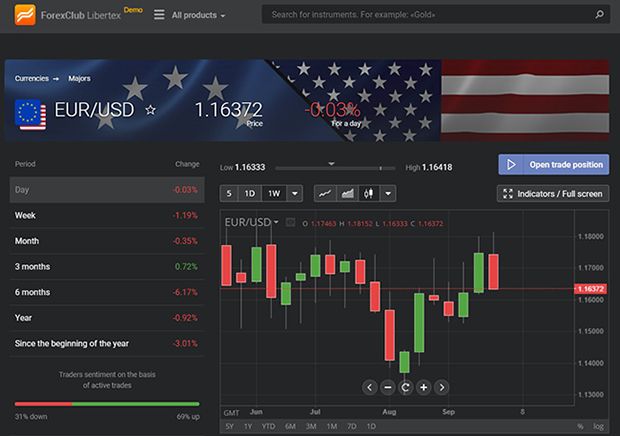Image resolution: width=620 pixels, height=436 pixels.
Task: Open the chart type dropdown arrow
Action: (388, 193)
